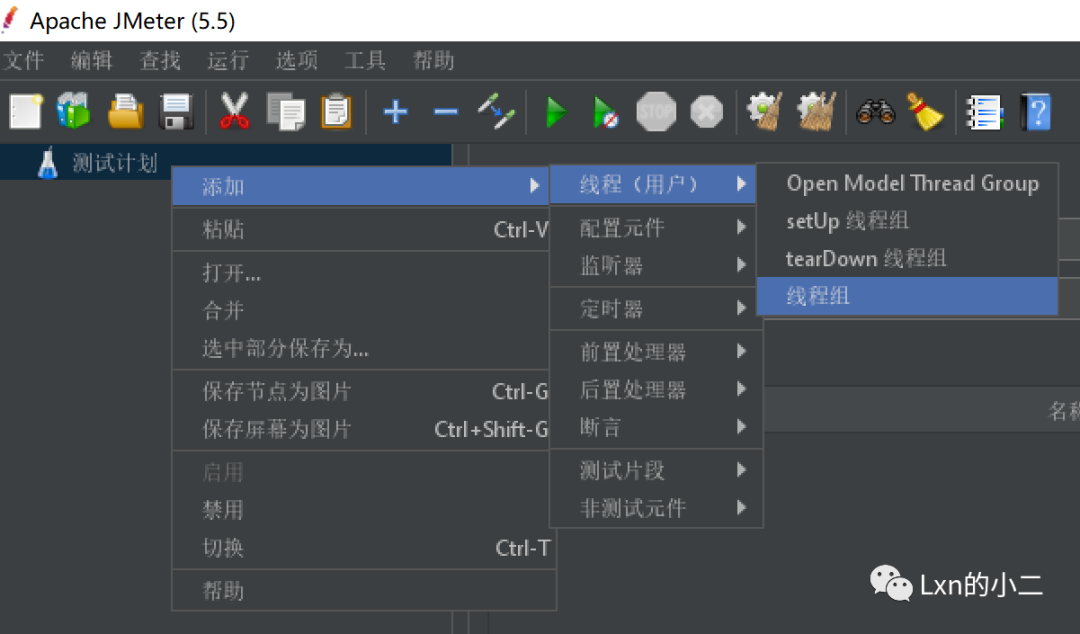This screenshot has height=634, width=1080.
Task: Expand the 前置处理器 submenu
Action: tap(656, 352)
